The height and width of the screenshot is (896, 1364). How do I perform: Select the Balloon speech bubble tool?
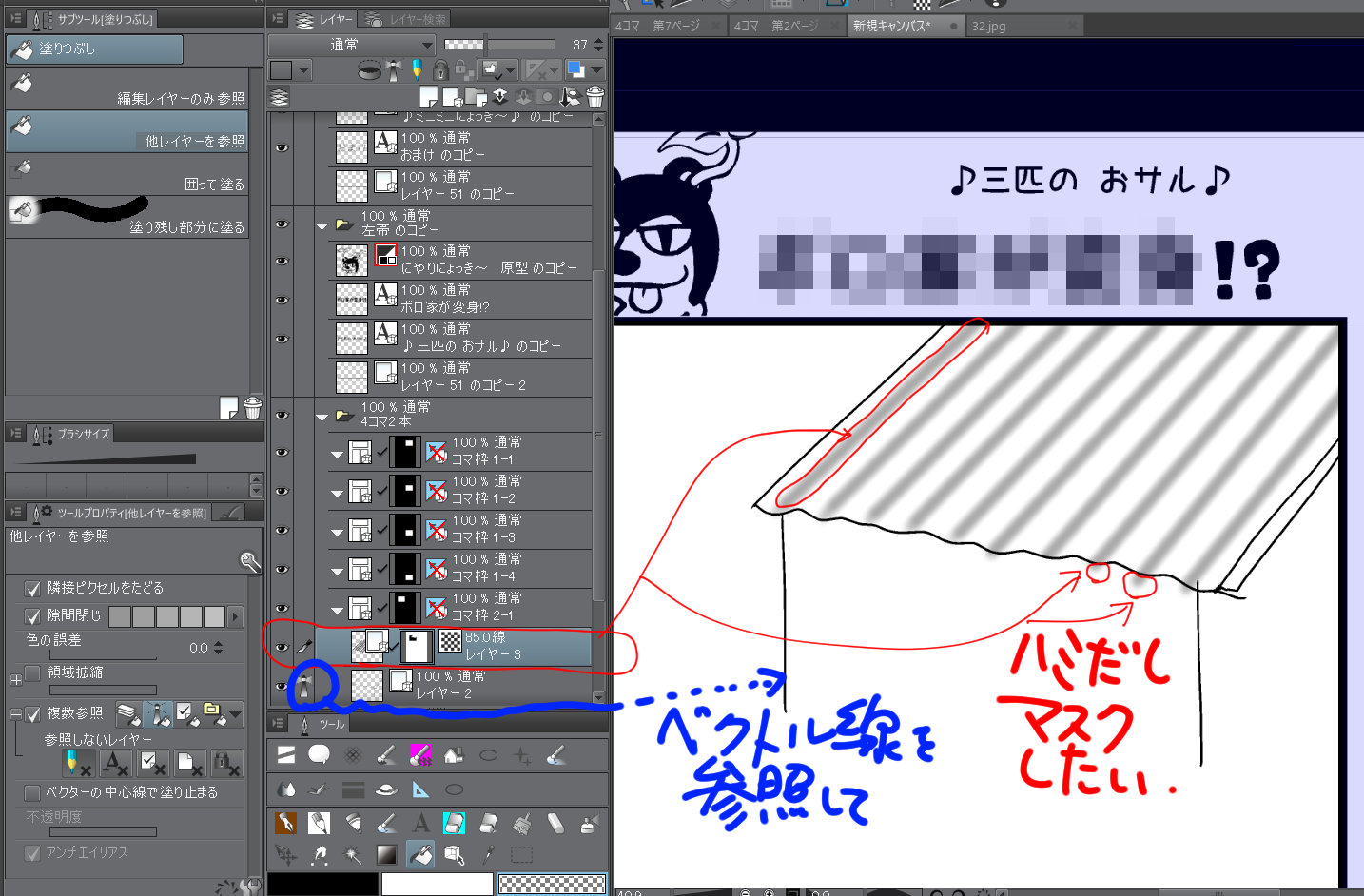[319, 756]
